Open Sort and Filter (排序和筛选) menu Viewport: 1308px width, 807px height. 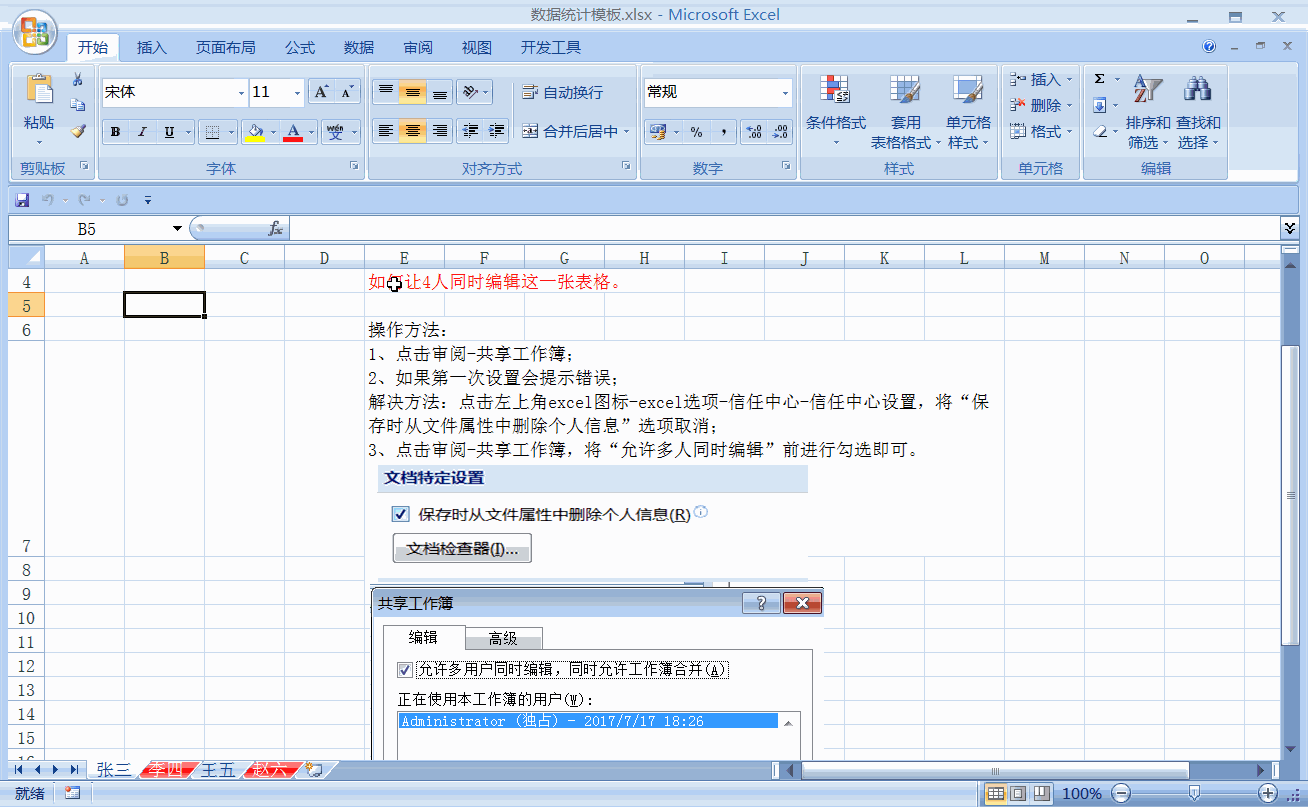pos(1147,111)
